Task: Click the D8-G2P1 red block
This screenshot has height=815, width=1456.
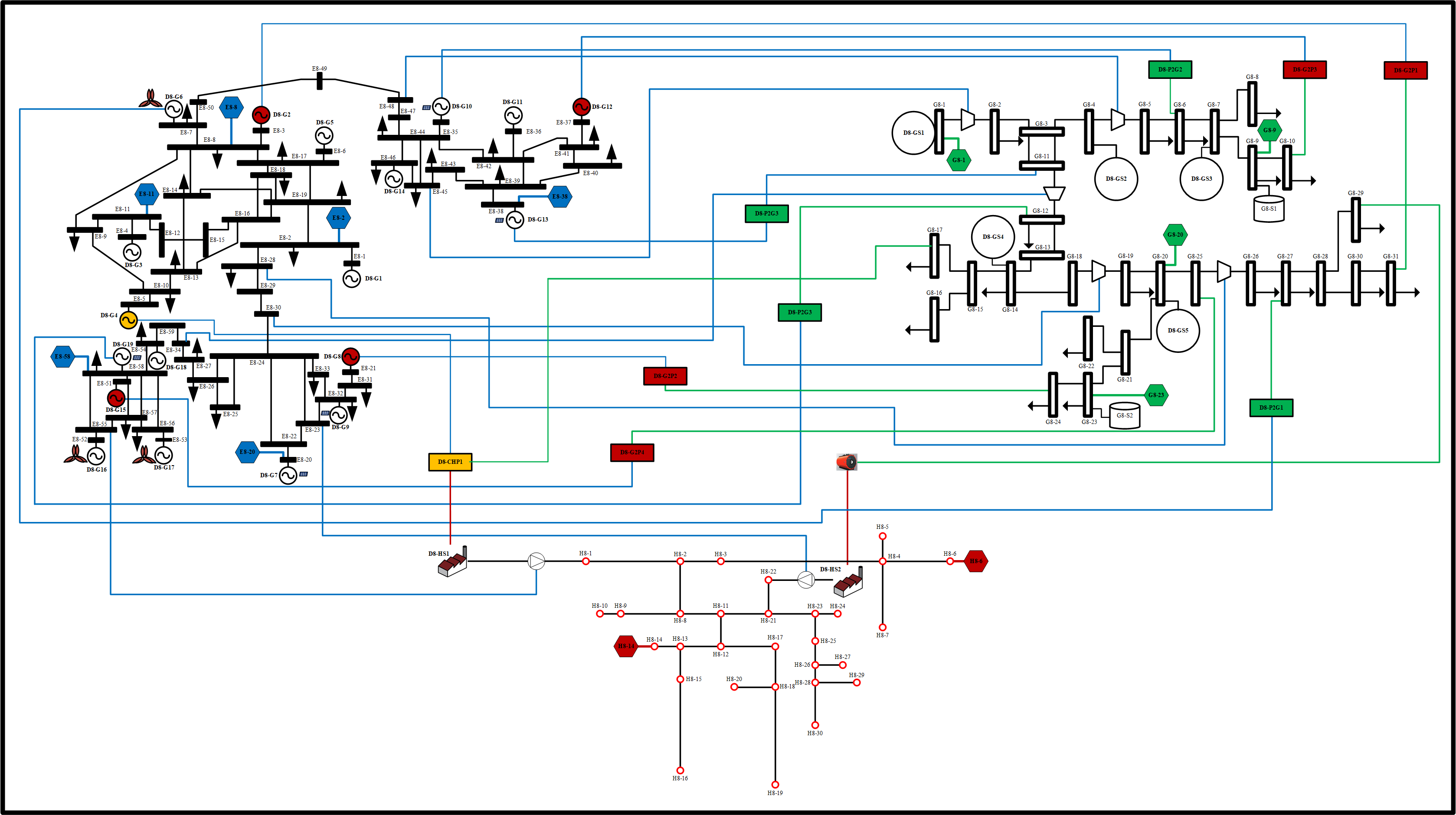Action: coord(1405,70)
